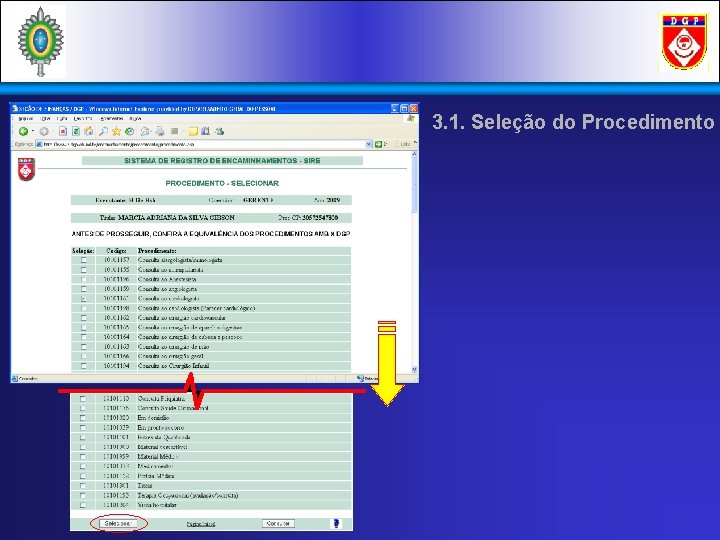This screenshot has width=720, height=540.
Task: Click the page scrollbar down arrow
Action: [415, 370]
